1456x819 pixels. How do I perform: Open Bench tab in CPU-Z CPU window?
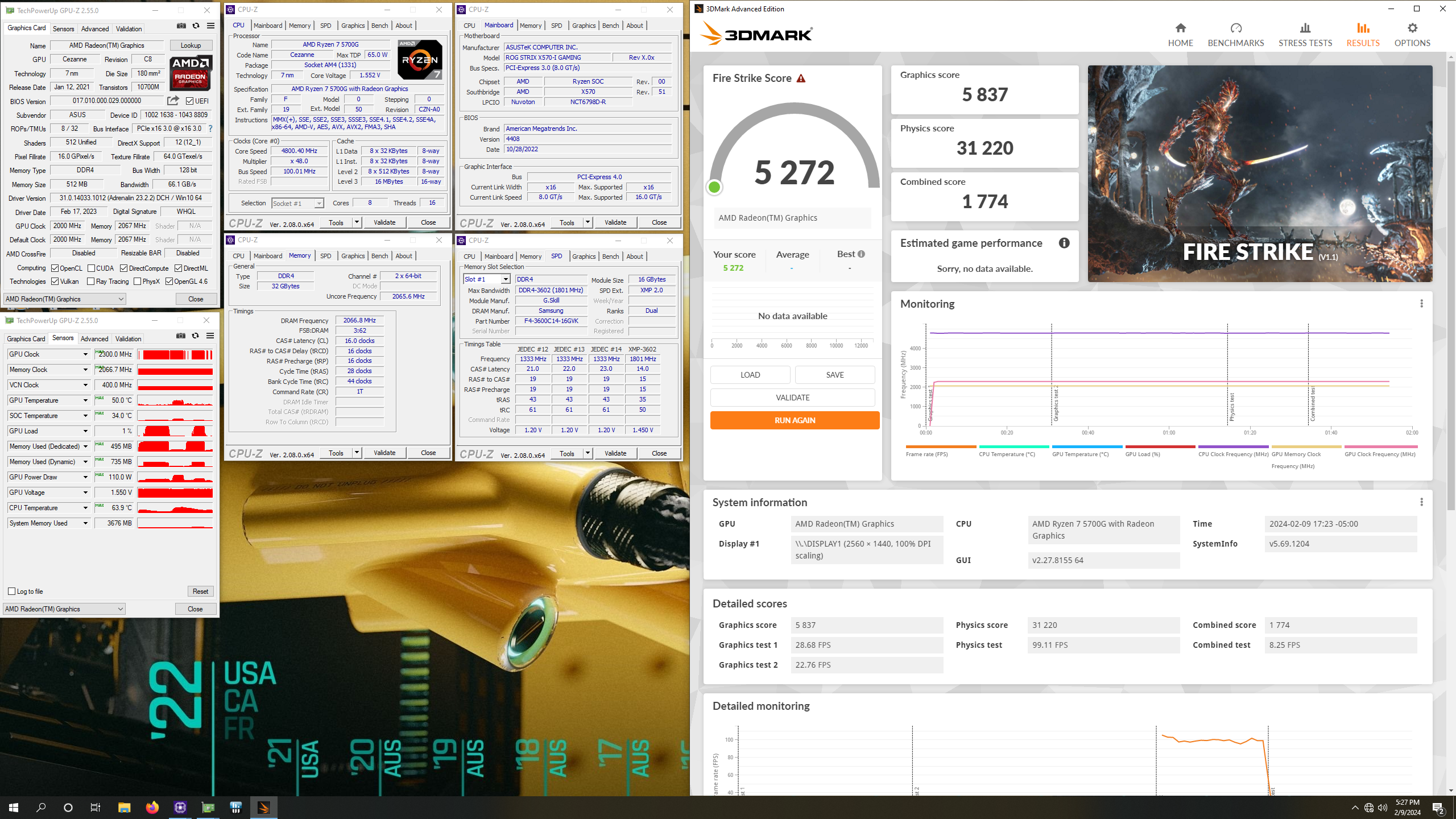(379, 26)
